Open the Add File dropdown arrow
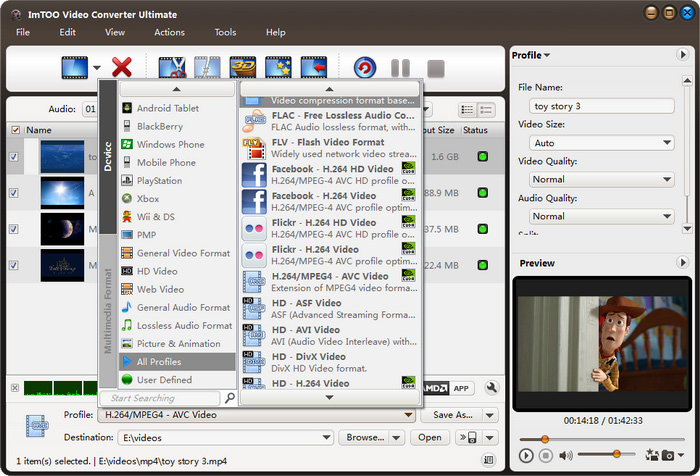The width and height of the screenshot is (700, 476). tap(96, 68)
